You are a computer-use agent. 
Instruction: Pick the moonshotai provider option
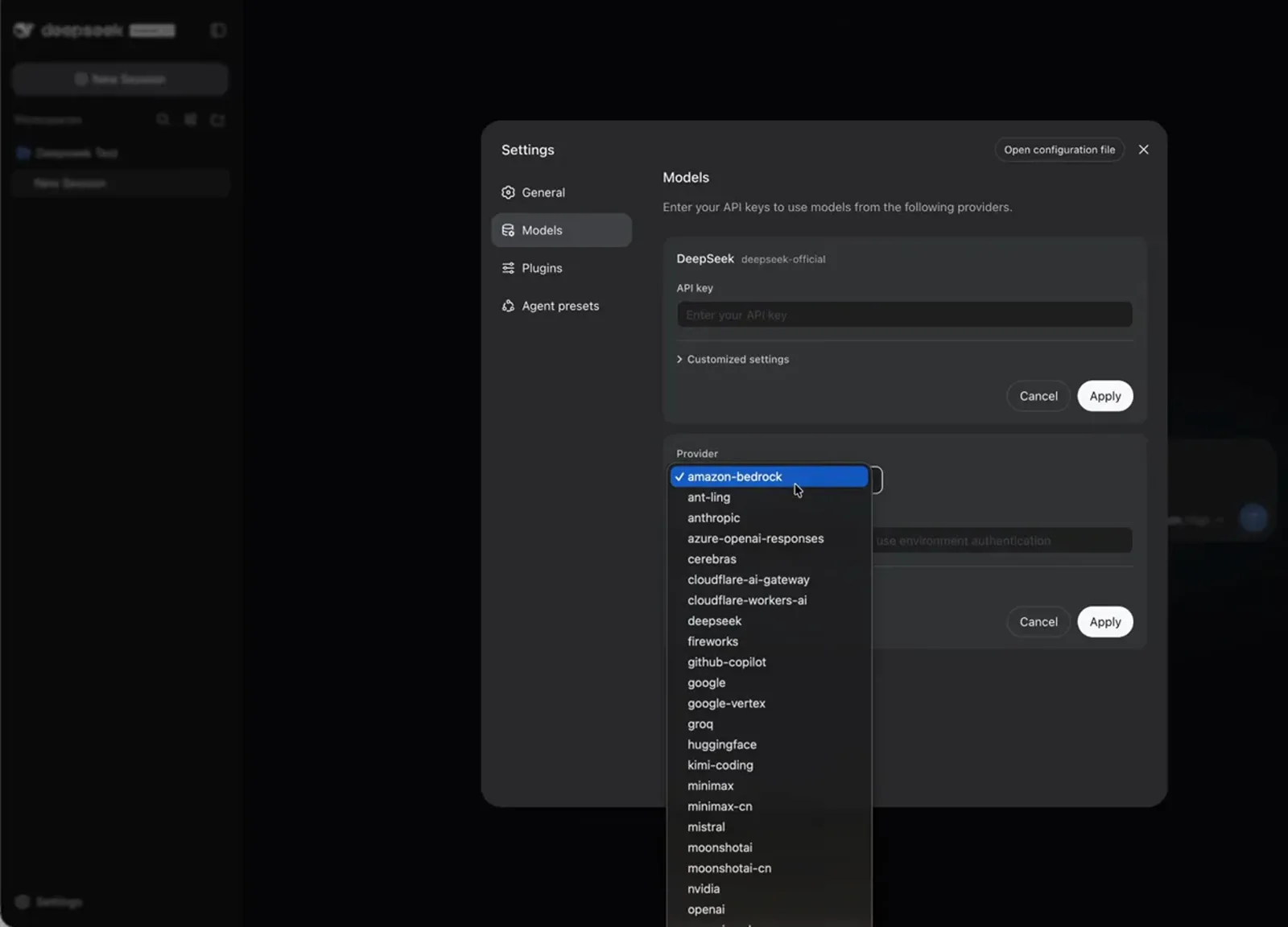769,847
